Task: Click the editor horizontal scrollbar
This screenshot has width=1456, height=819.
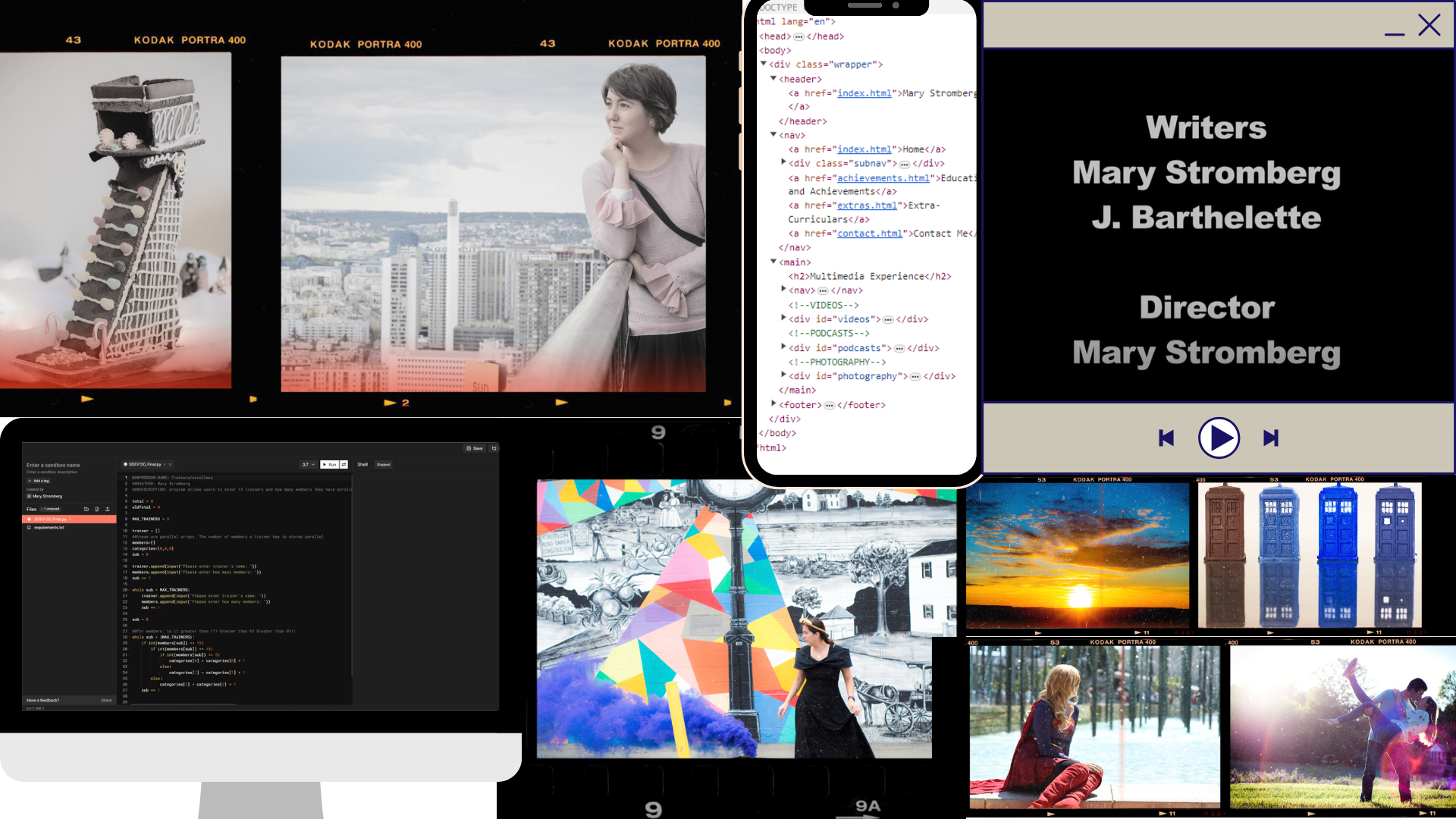Action: point(184,704)
